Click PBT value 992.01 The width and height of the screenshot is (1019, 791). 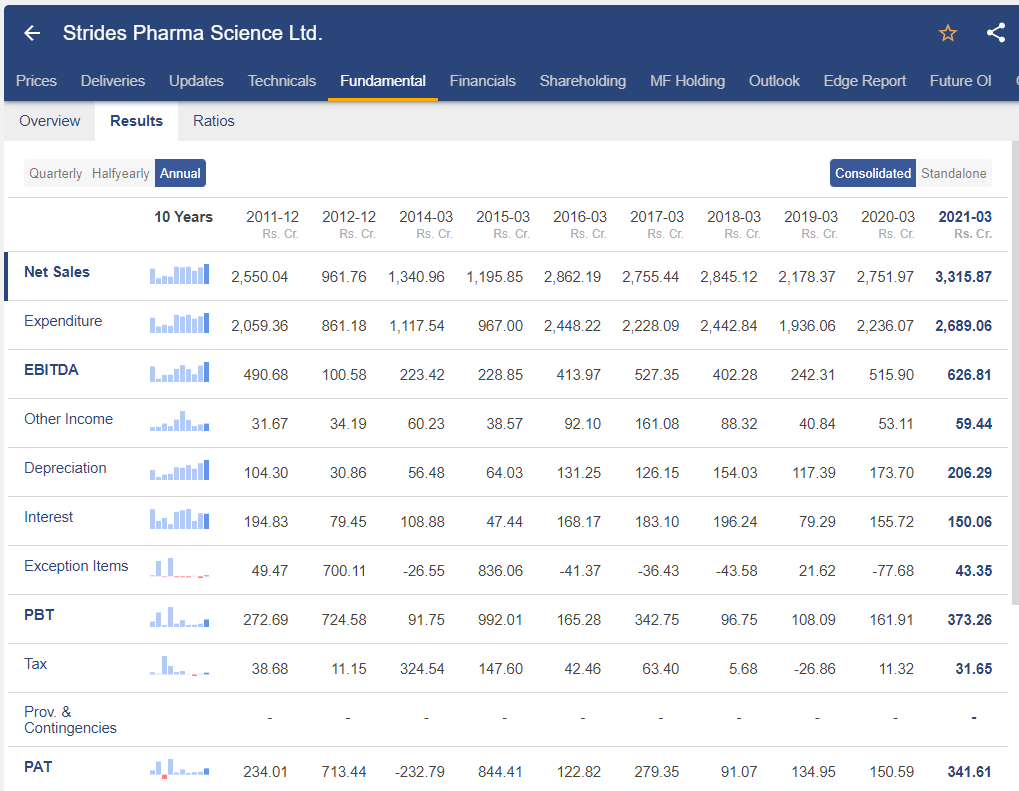point(500,620)
